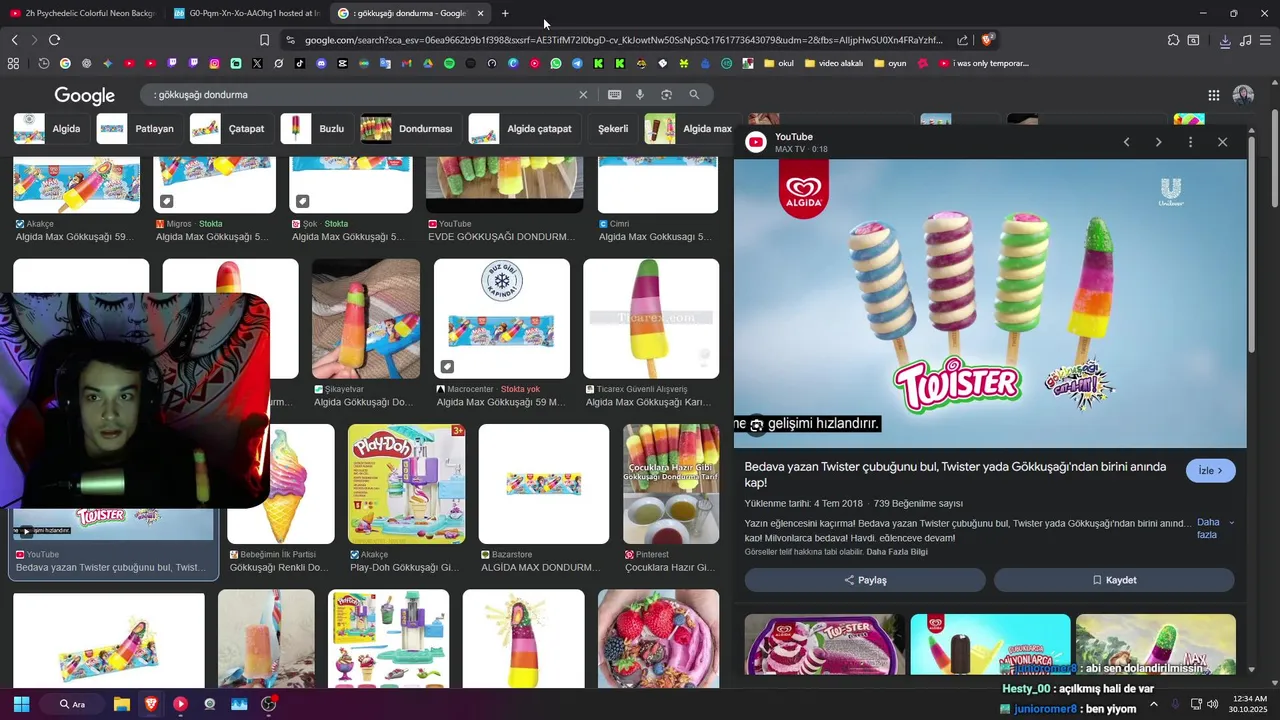Open Windows Start button
The width and height of the screenshot is (1280, 720).
tap(21, 704)
